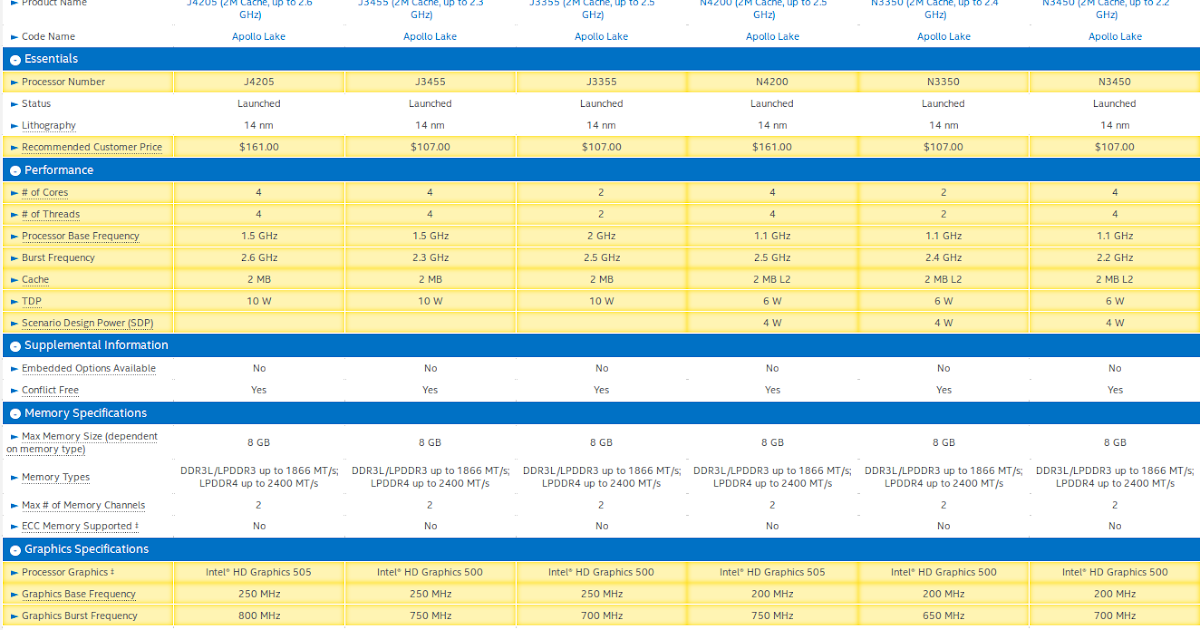Collapse the Performance section via its circle icon
This screenshot has height=630, width=1200.
pyautogui.click(x=15, y=171)
